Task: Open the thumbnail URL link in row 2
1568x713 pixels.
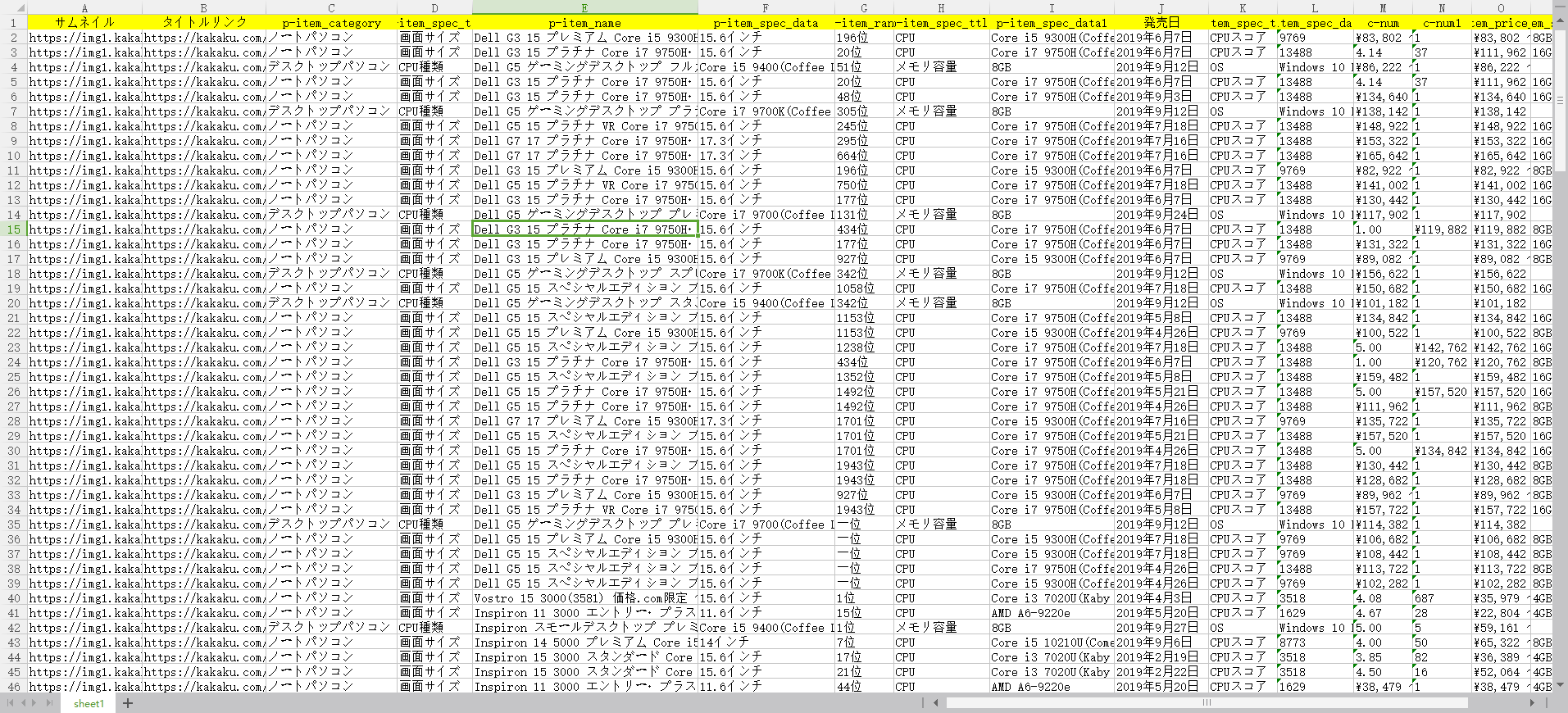Action: [x=84, y=38]
